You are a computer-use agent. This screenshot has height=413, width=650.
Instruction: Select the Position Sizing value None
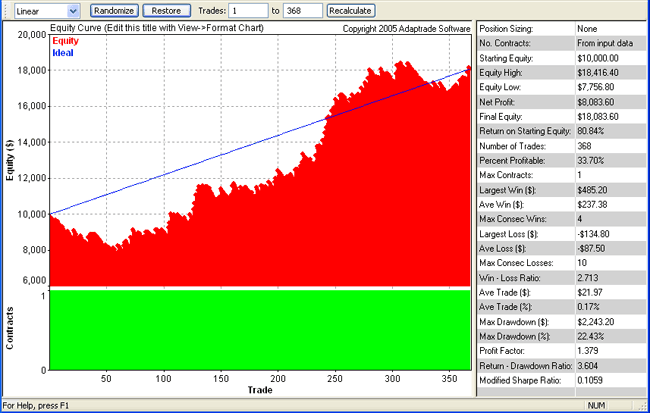pyautogui.click(x=587, y=29)
